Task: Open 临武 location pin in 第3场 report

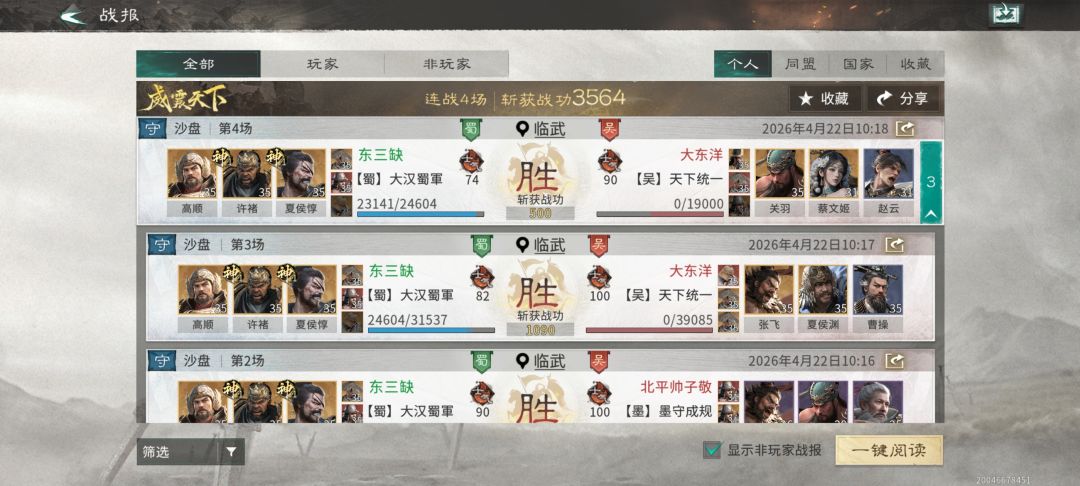Action: [x=541, y=245]
